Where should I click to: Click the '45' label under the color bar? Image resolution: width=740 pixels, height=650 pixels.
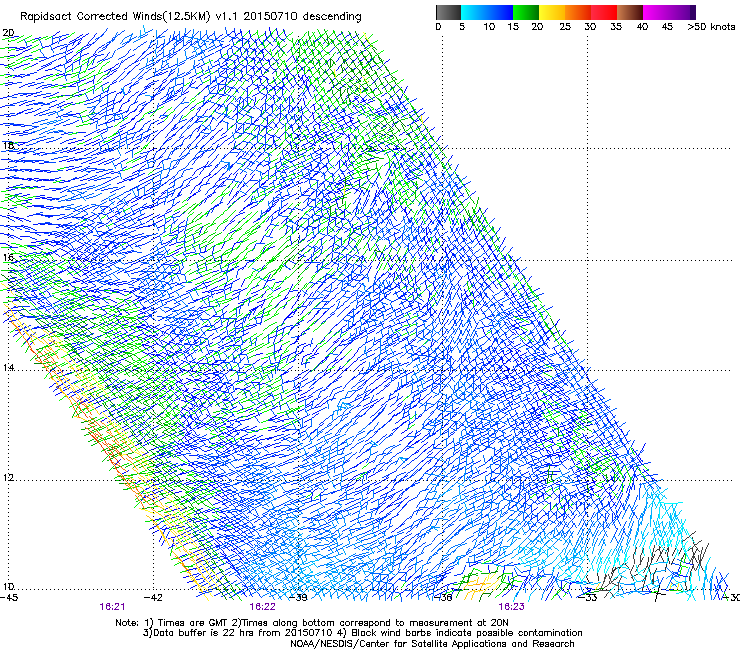click(x=667, y=27)
